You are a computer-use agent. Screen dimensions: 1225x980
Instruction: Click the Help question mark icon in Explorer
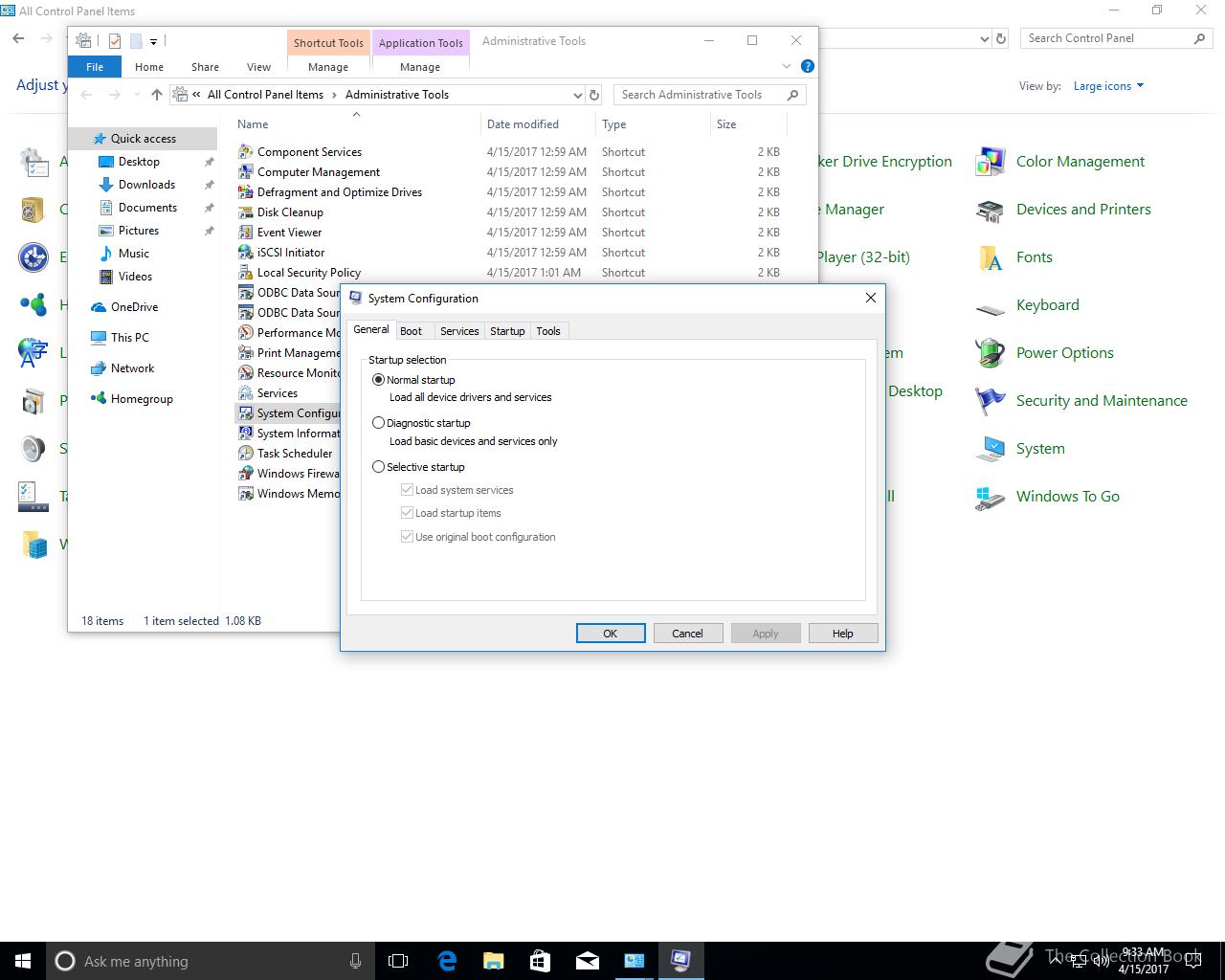click(807, 66)
